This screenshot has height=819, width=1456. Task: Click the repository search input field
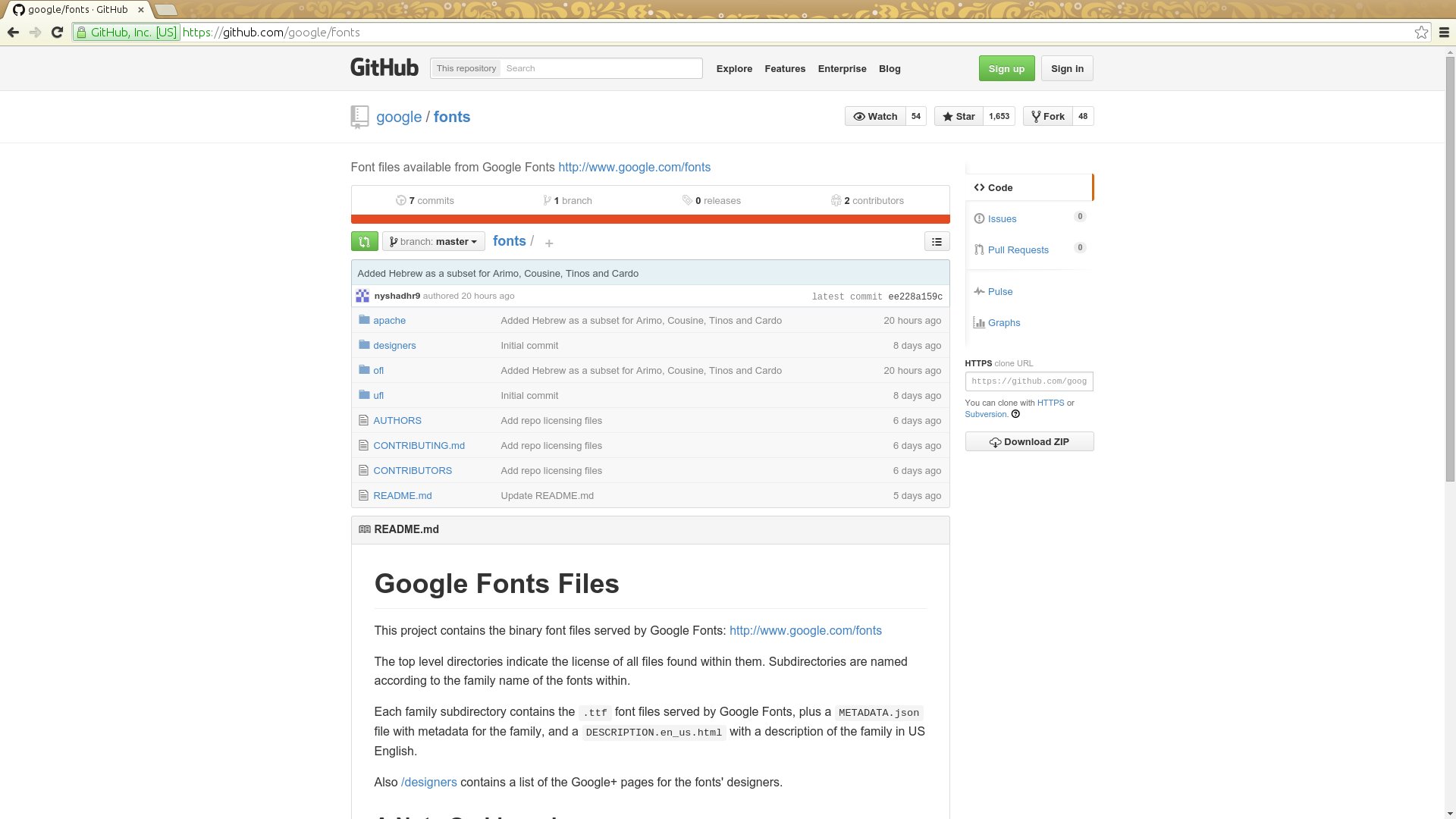pos(601,68)
